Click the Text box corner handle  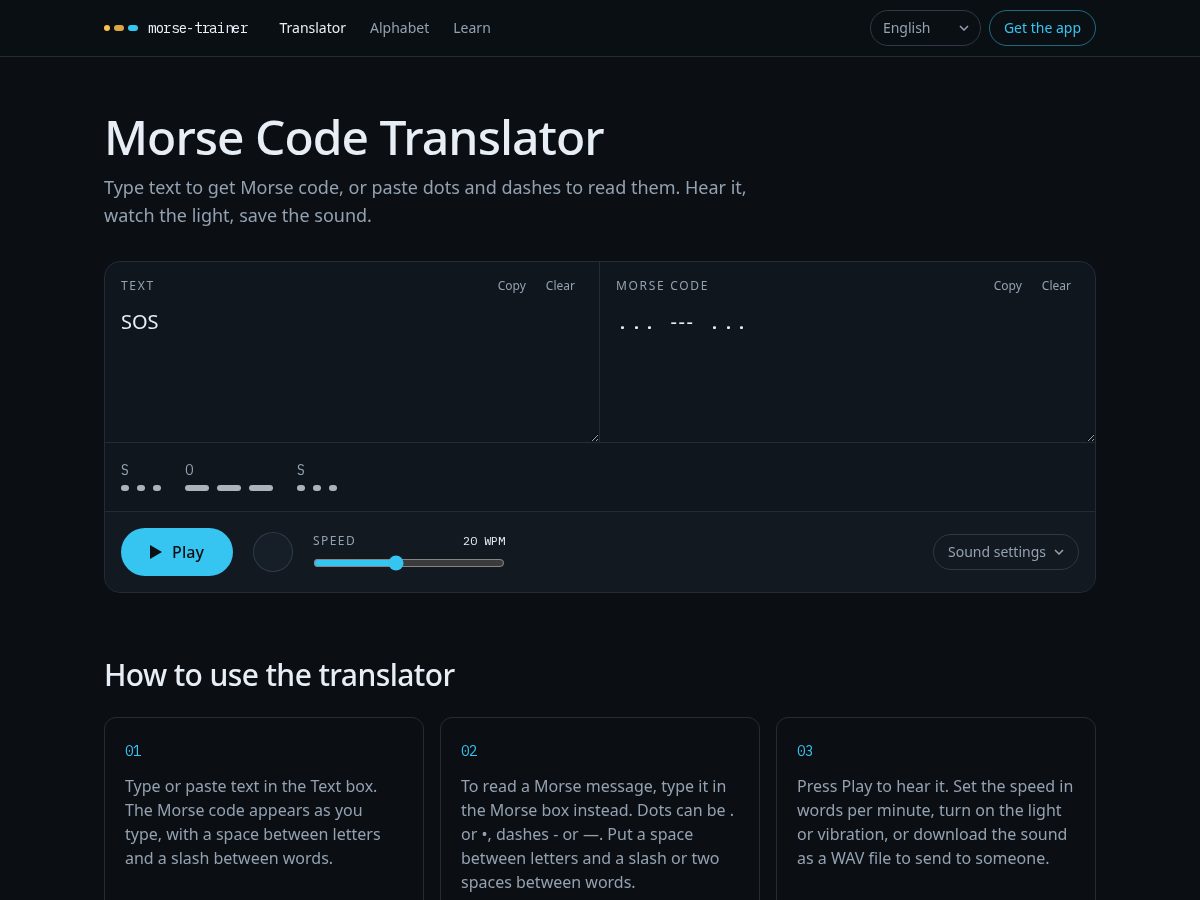pos(594,437)
